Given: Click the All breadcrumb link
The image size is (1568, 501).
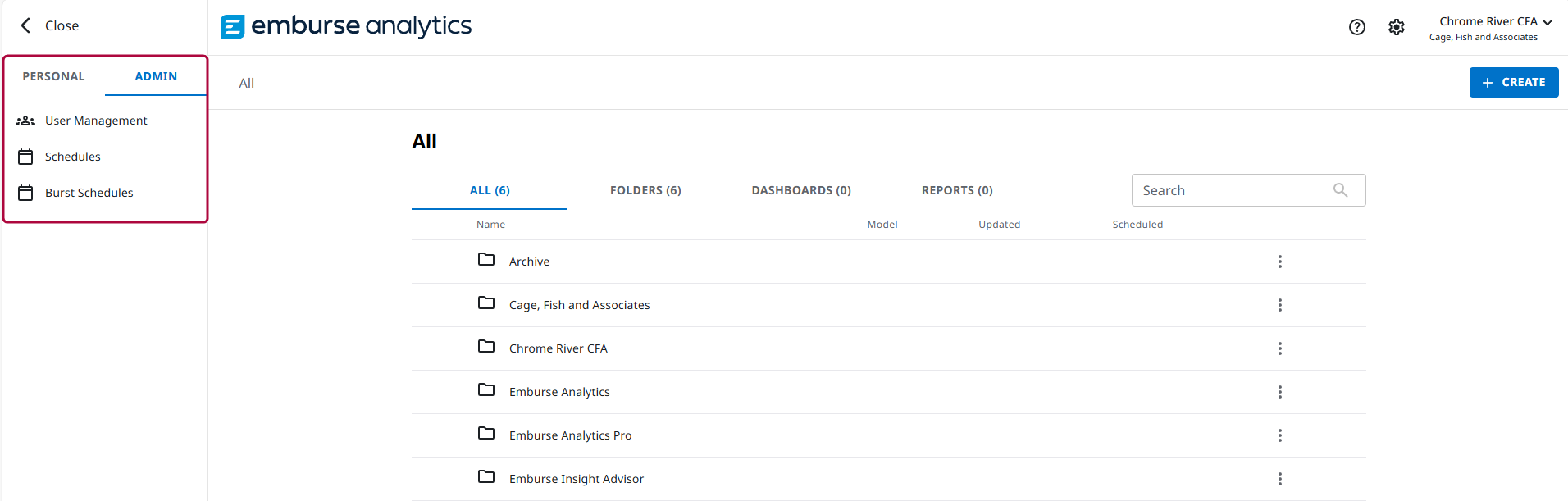Looking at the screenshot, I should tap(247, 83).
